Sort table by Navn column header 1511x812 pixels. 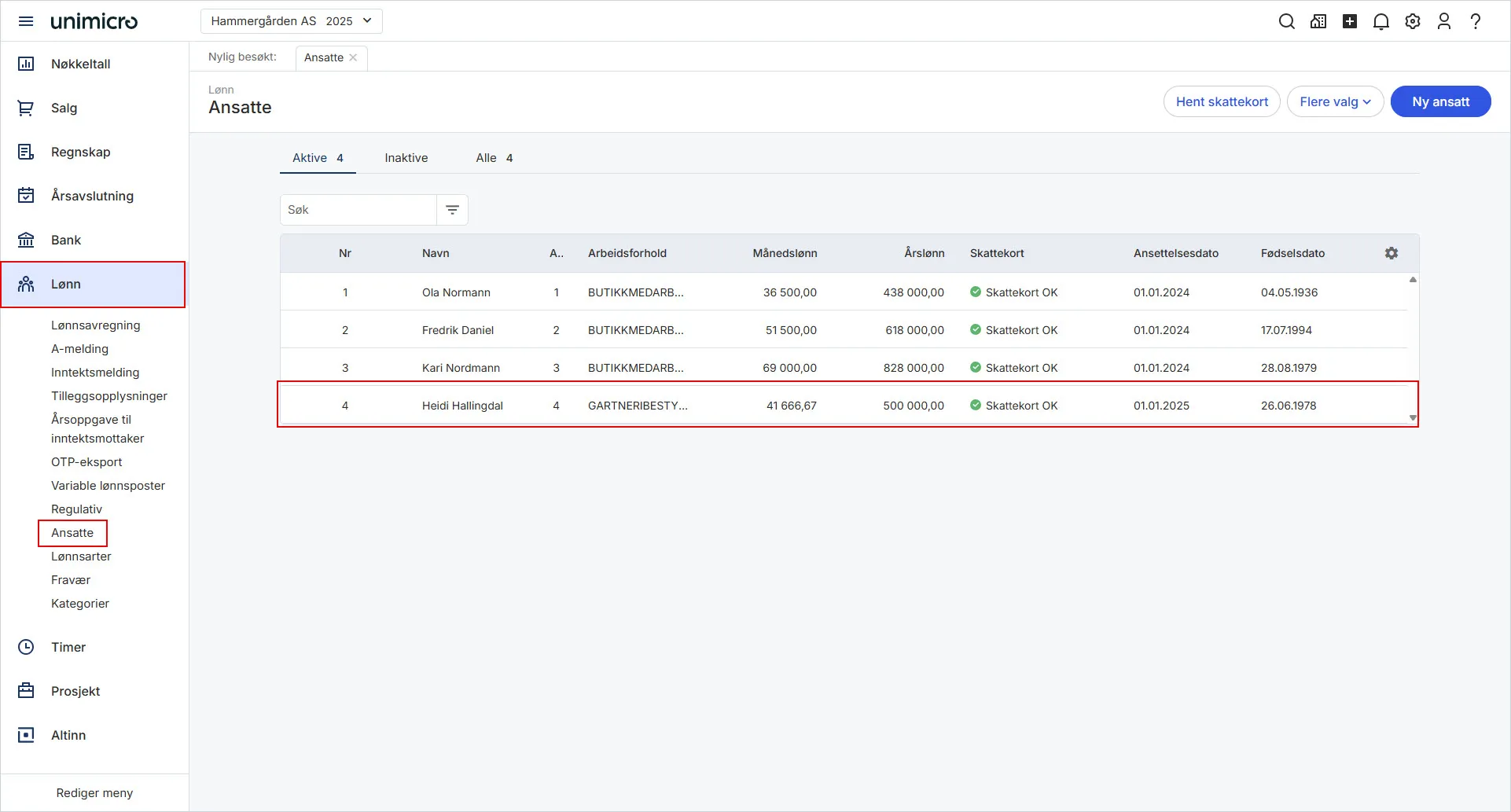[x=436, y=253]
